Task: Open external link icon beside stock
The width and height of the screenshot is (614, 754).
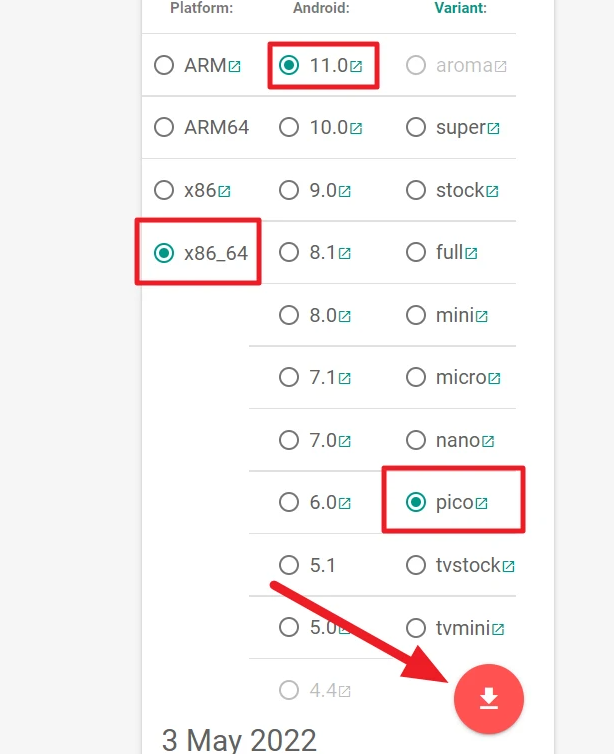Action: click(492, 191)
